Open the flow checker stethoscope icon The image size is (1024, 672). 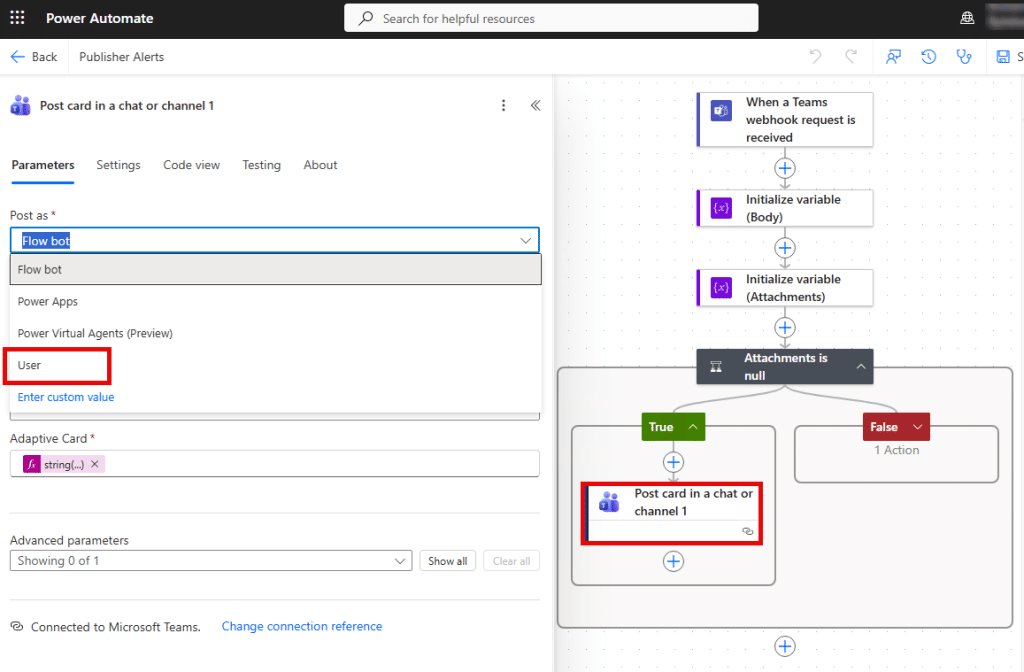click(964, 57)
